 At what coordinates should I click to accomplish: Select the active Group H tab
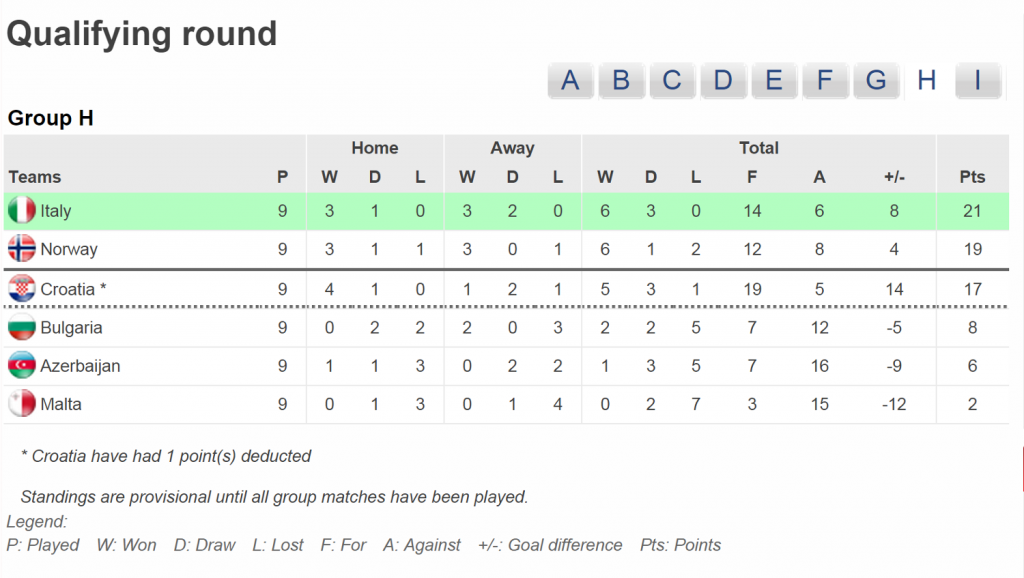[927, 81]
